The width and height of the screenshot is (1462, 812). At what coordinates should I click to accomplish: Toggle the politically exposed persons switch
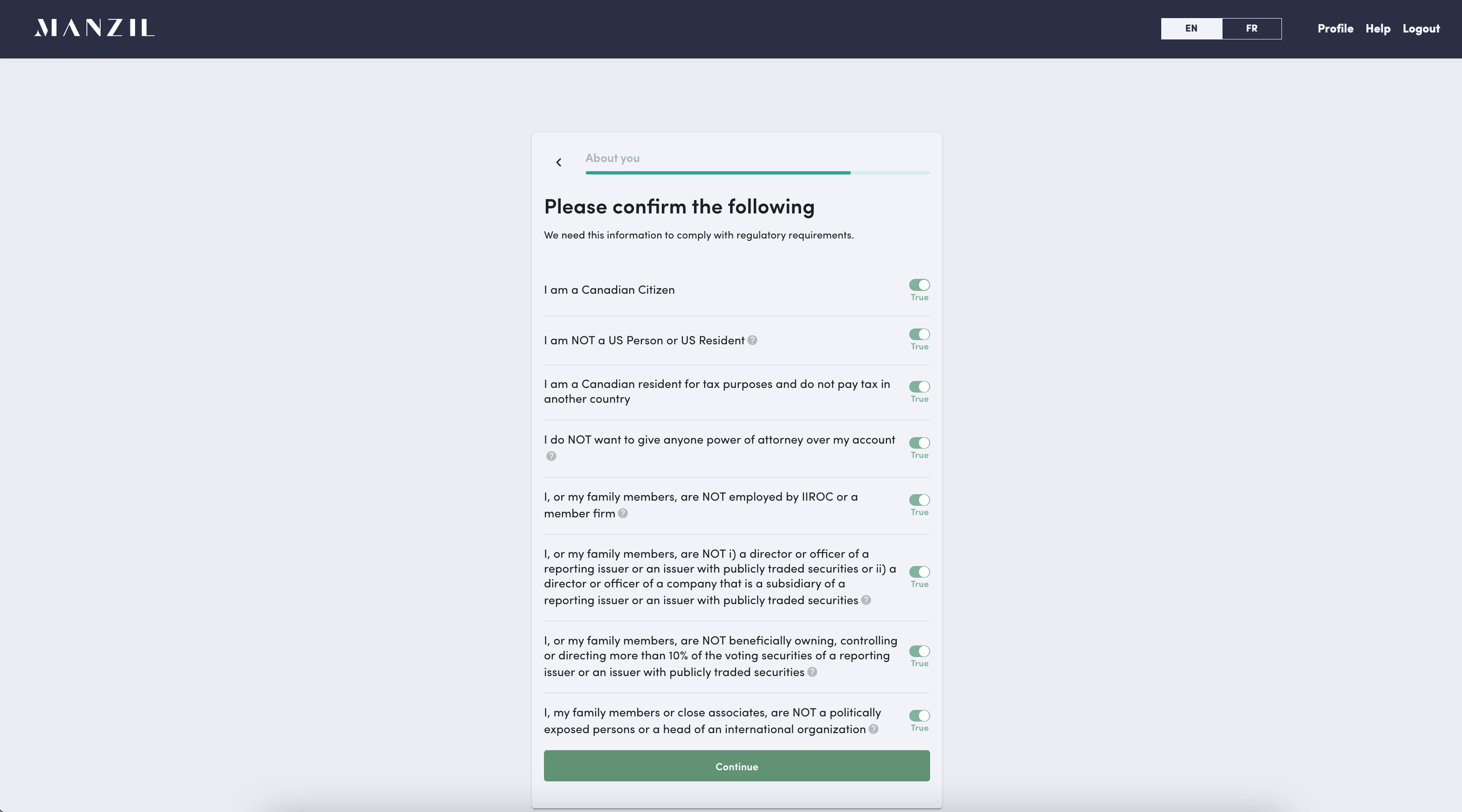pos(919,715)
